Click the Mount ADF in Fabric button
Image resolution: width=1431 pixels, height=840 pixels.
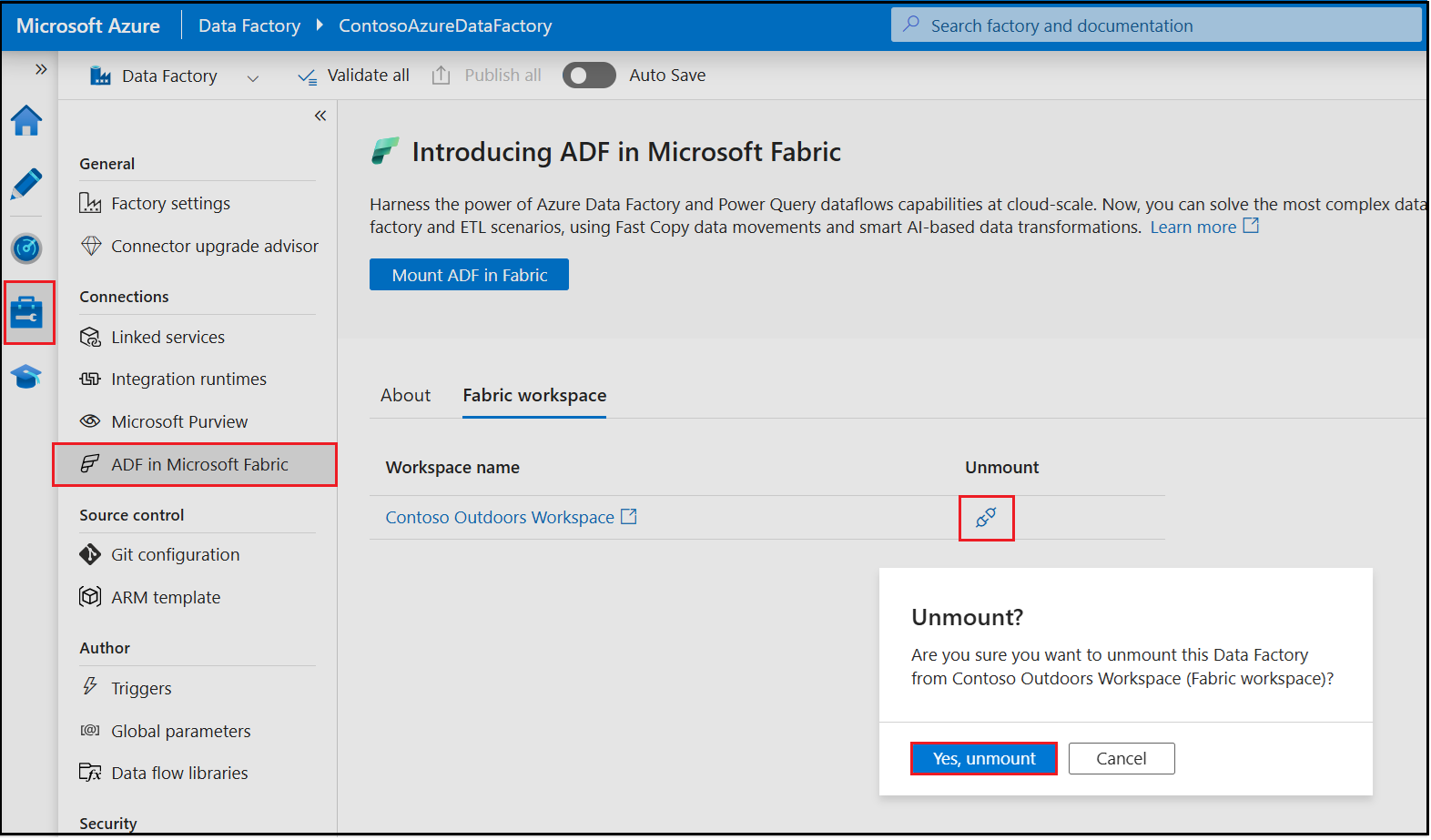click(469, 275)
